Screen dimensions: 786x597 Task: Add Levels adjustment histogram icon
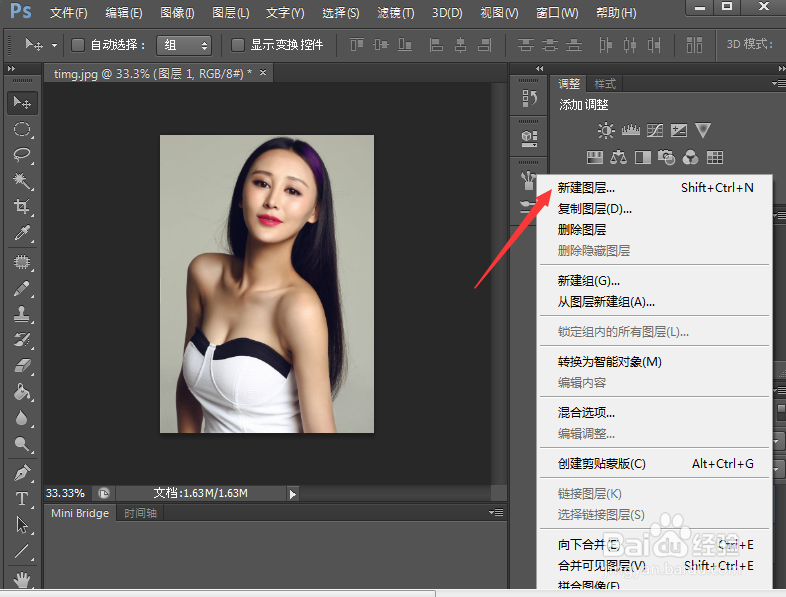click(631, 131)
